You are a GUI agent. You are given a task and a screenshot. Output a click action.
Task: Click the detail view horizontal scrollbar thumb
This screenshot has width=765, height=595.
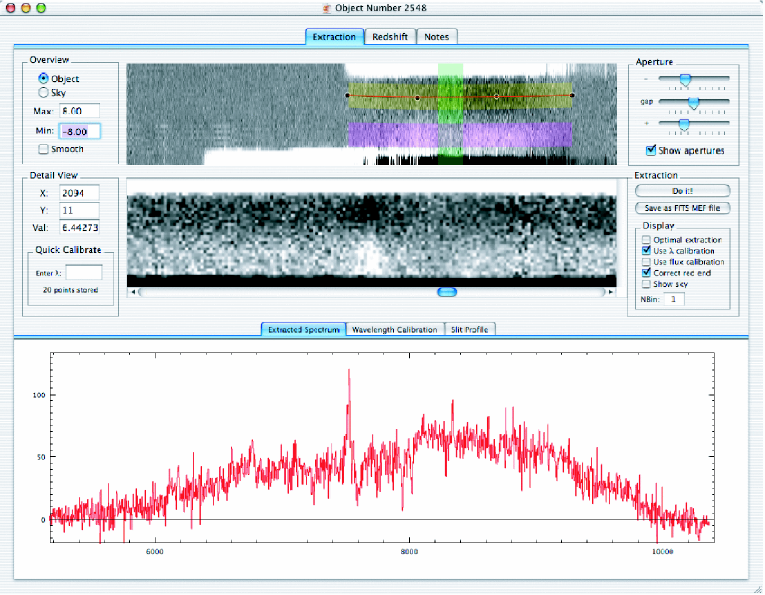447,292
